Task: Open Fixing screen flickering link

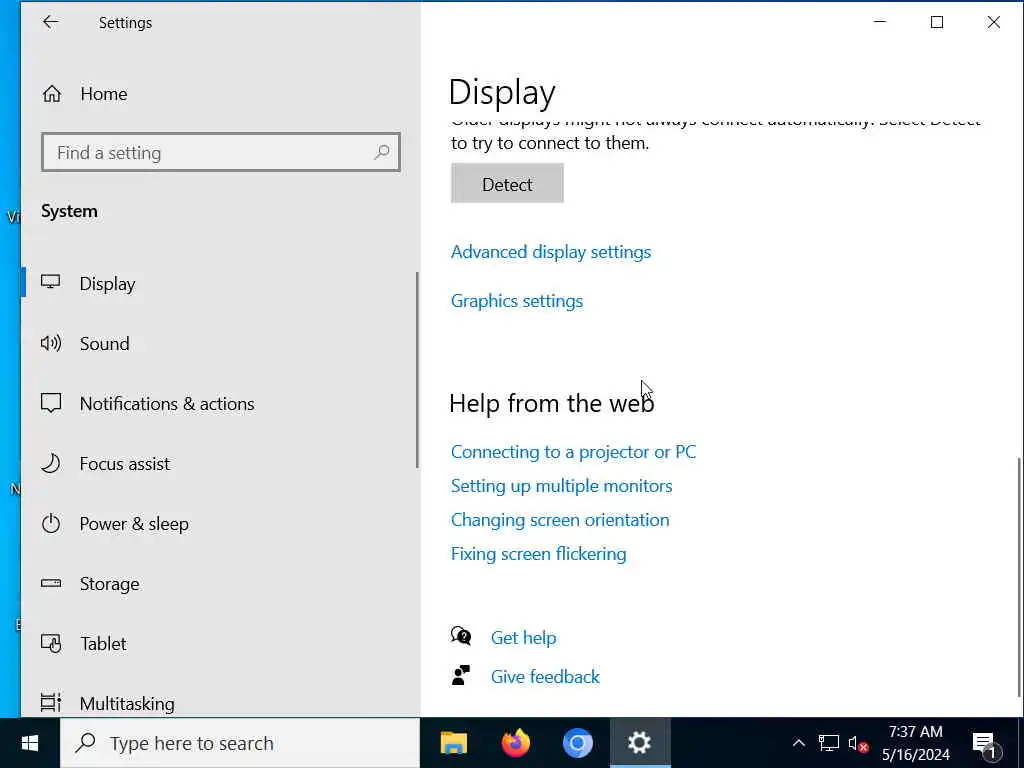Action: (x=538, y=554)
